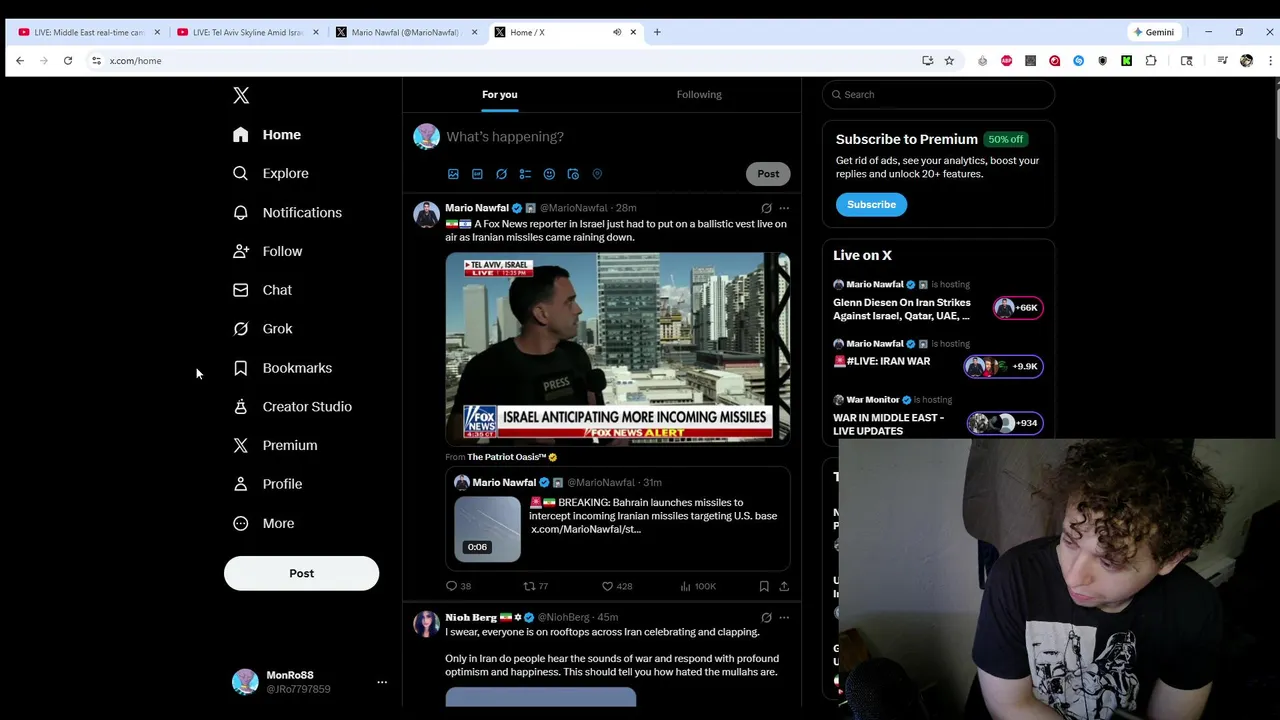Open Profile in the sidebar
Viewport: 1280px width, 720px height.
[268, 484]
